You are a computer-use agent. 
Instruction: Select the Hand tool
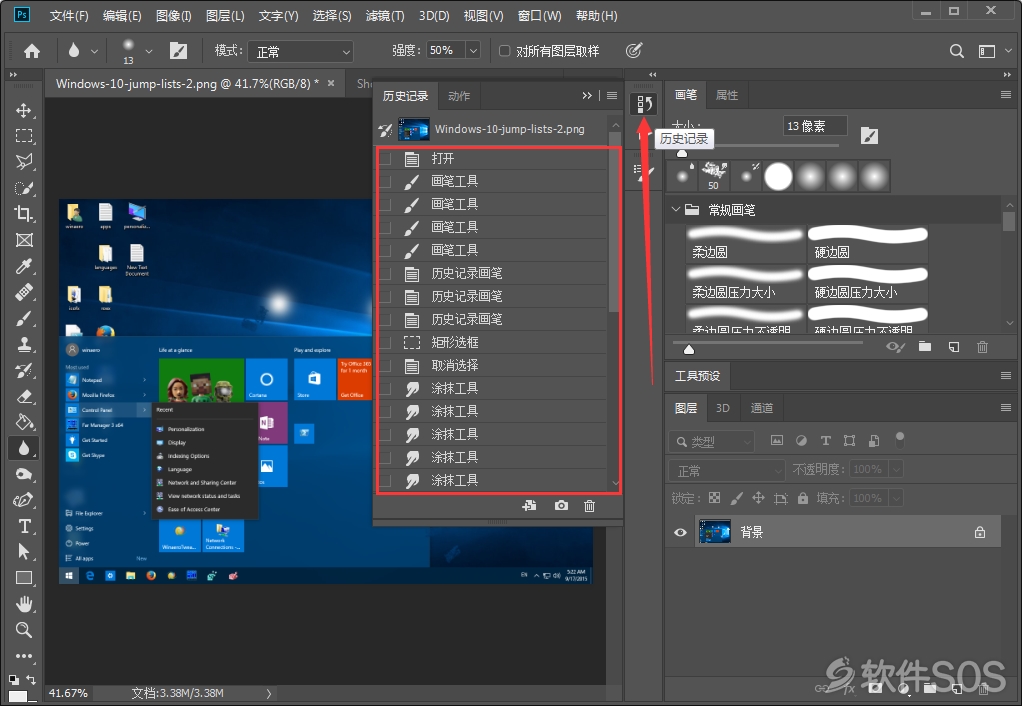(24, 604)
